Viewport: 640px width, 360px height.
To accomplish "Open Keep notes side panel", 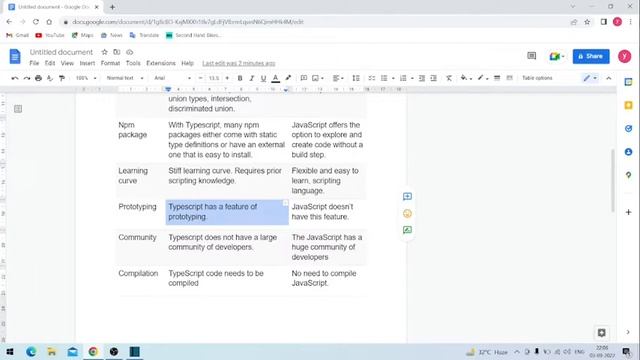I will [x=628, y=105].
